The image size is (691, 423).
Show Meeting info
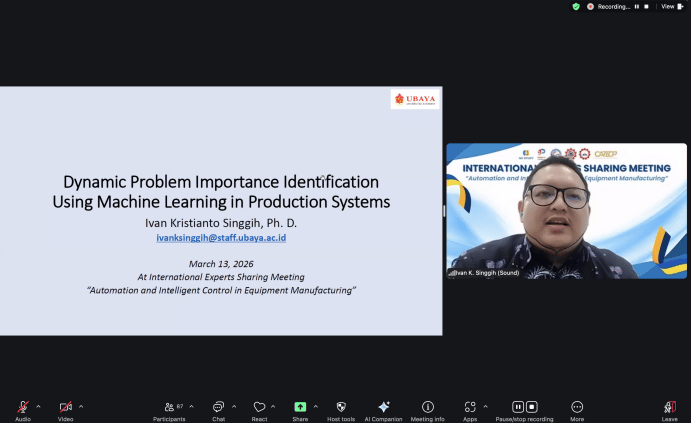[x=427, y=411]
